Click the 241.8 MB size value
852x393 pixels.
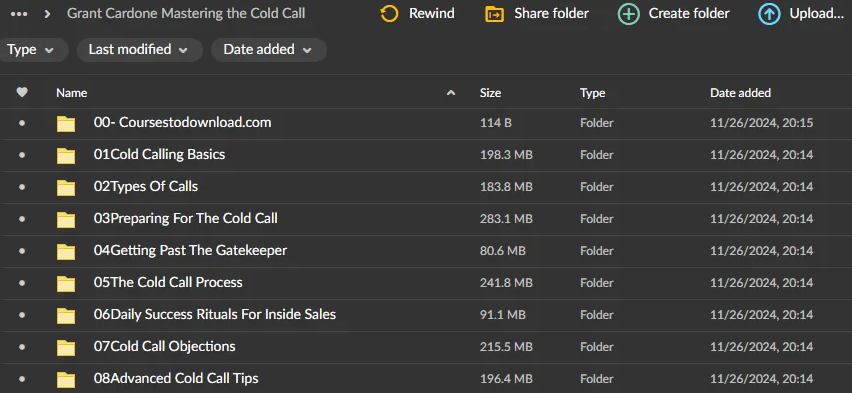coord(506,283)
